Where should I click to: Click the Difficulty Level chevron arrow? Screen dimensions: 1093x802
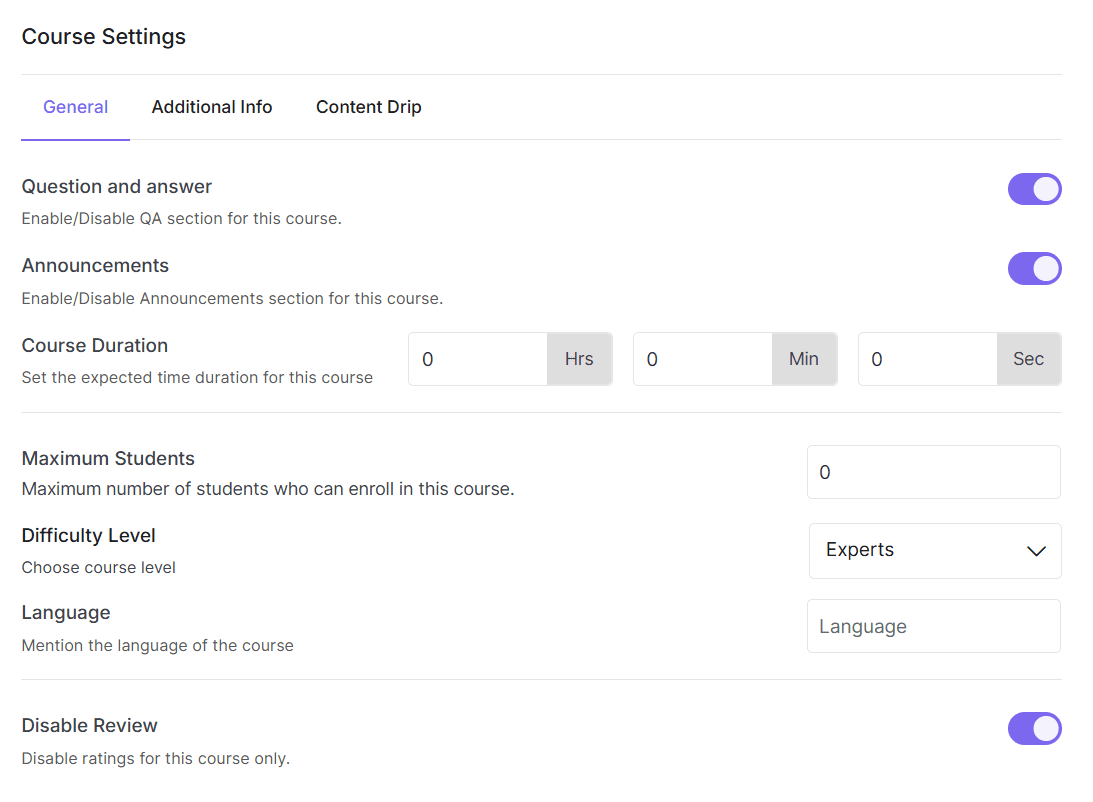coord(1037,551)
